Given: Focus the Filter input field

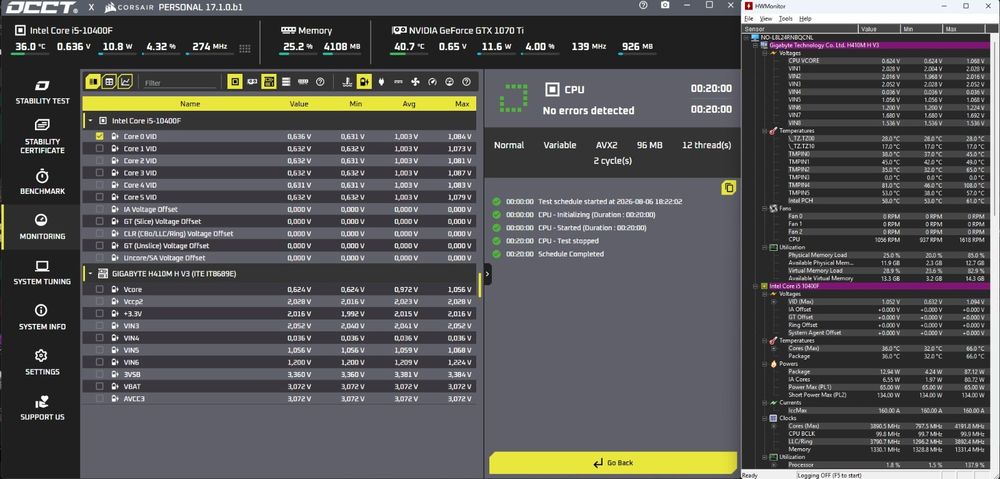Looking at the screenshot, I should 180,83.
